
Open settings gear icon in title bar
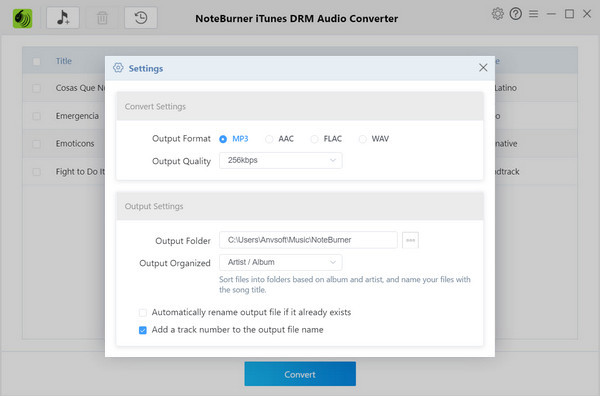click(x=497, y=14)
